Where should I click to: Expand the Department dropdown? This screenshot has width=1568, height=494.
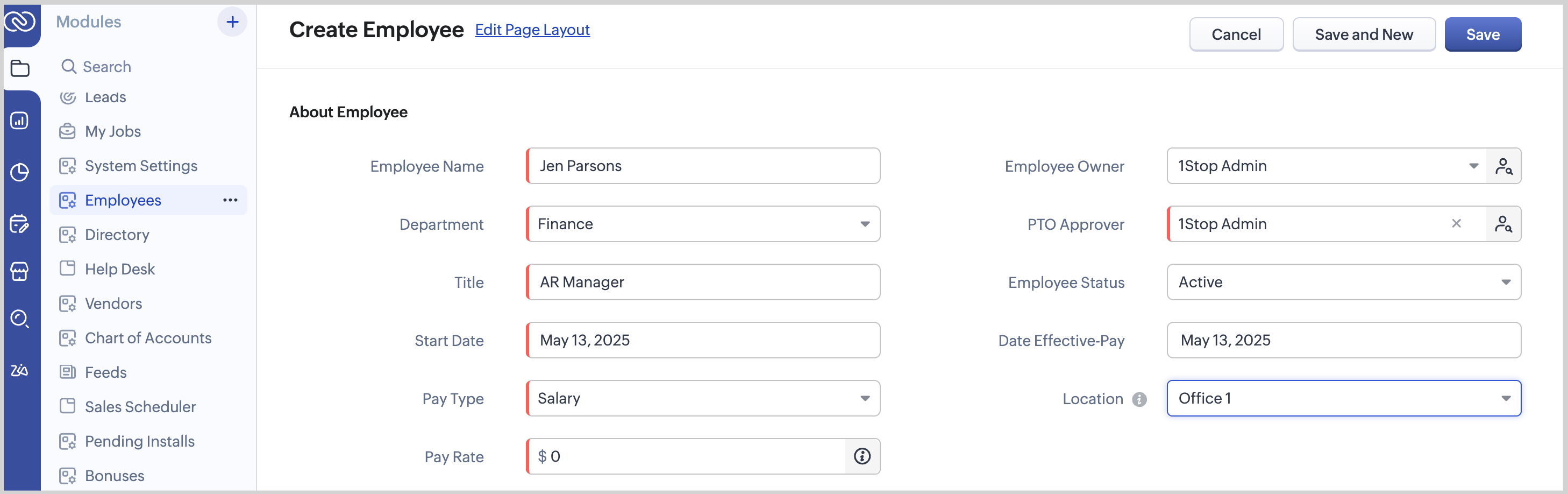coord(864,224)
